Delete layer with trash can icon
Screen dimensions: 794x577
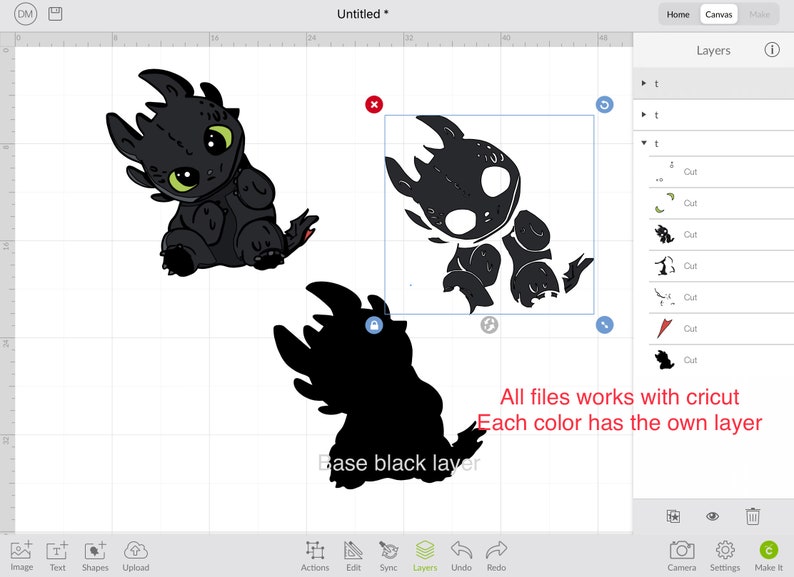tap(752, 516)
